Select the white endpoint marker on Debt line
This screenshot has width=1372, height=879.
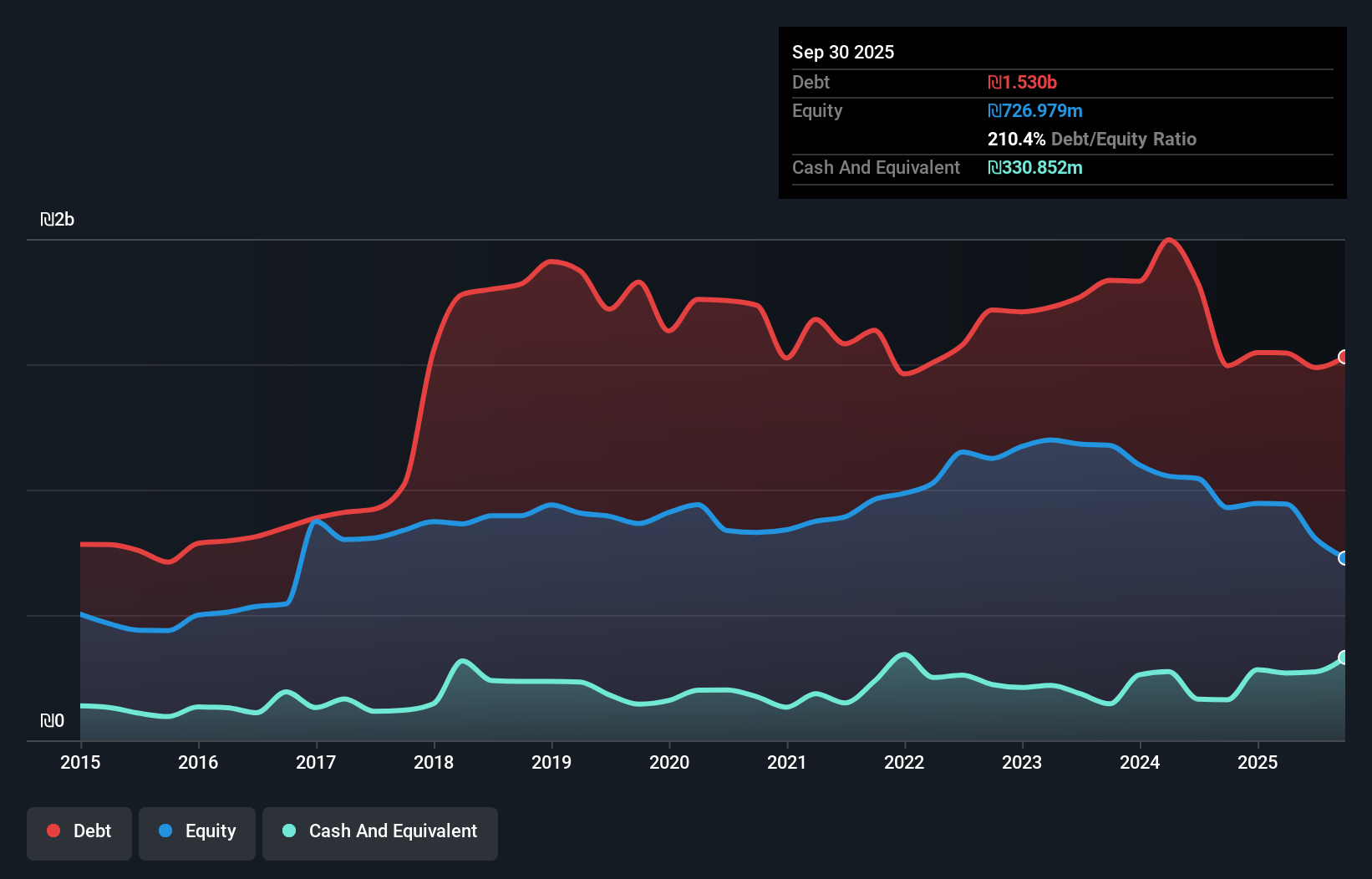[1343, 358]
